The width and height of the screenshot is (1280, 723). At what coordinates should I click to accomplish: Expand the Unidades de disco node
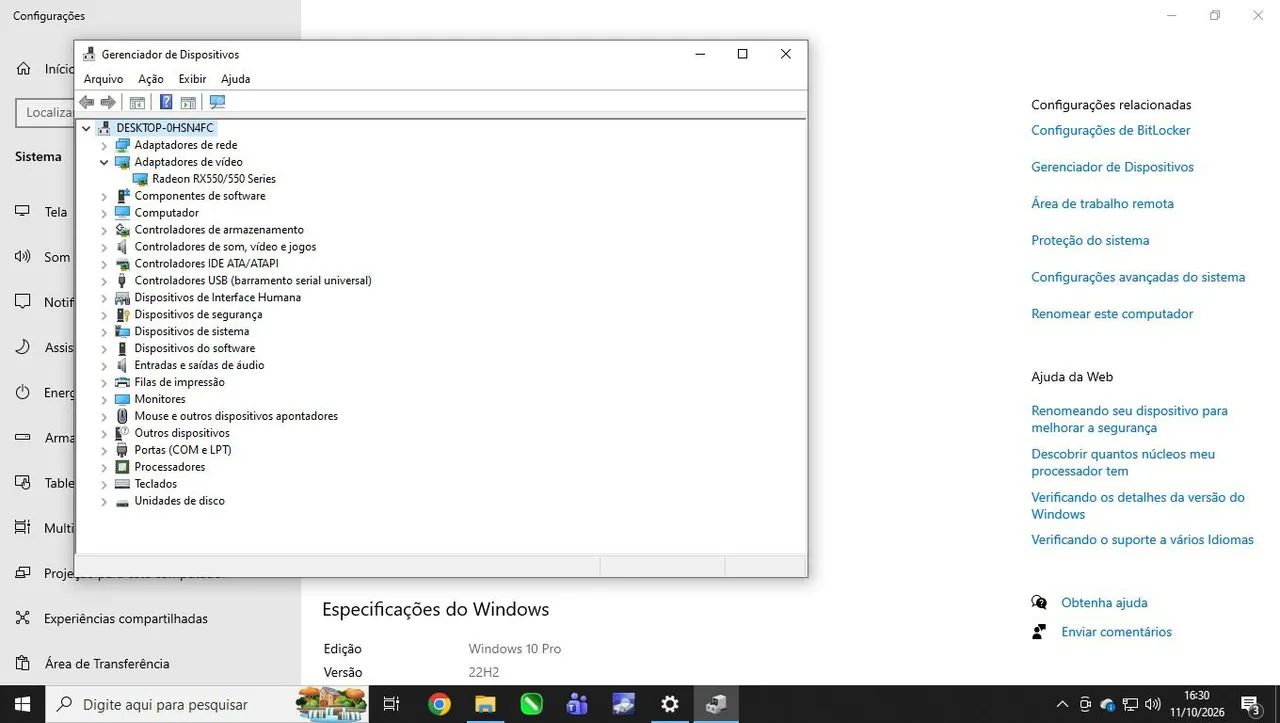(104, 501)
